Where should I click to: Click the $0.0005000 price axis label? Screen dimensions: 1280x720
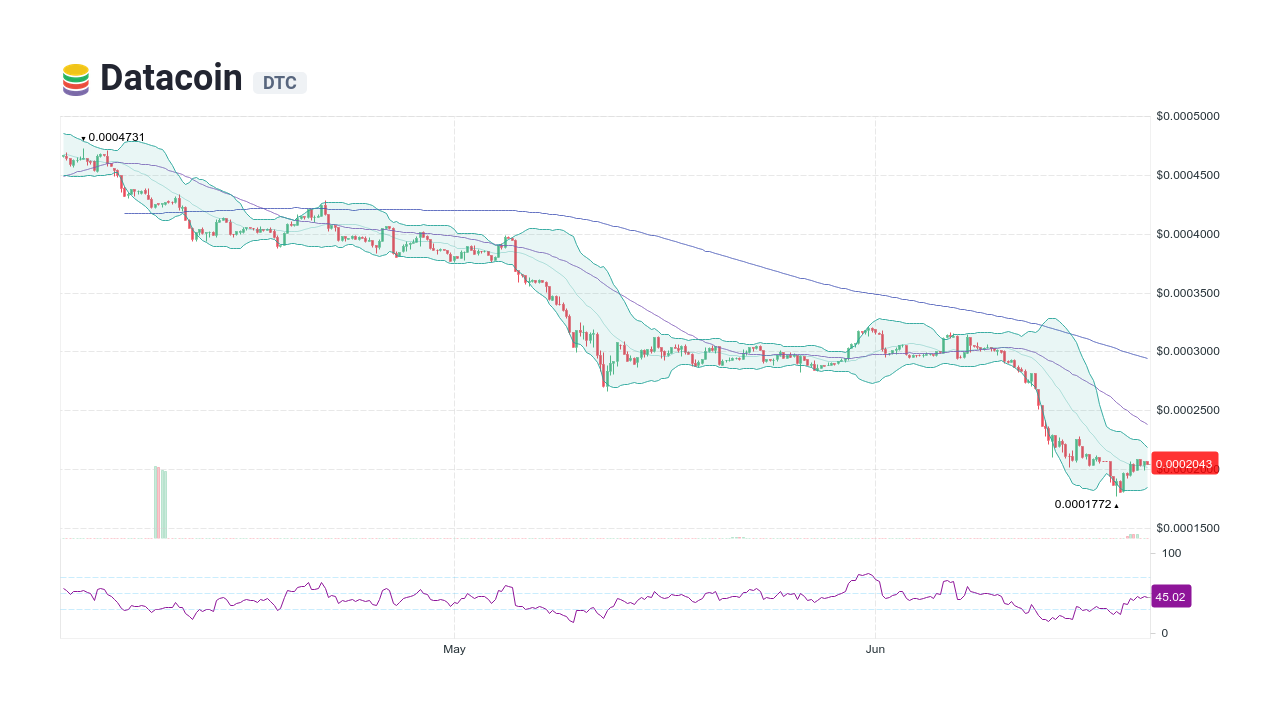coord(1189,116)
